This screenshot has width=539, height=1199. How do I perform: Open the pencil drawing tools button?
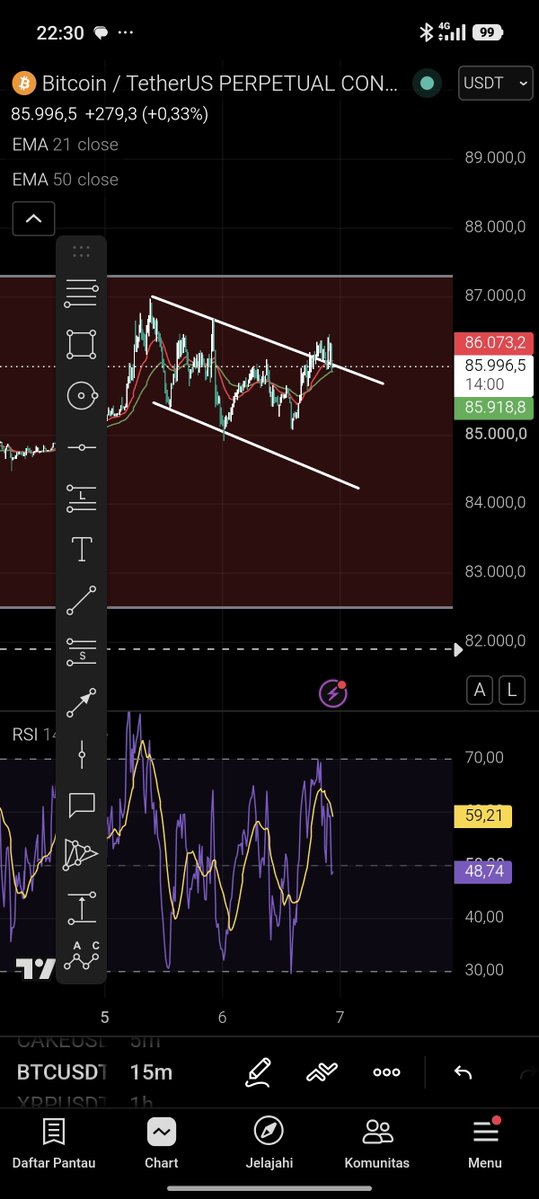coord(258,1072)
